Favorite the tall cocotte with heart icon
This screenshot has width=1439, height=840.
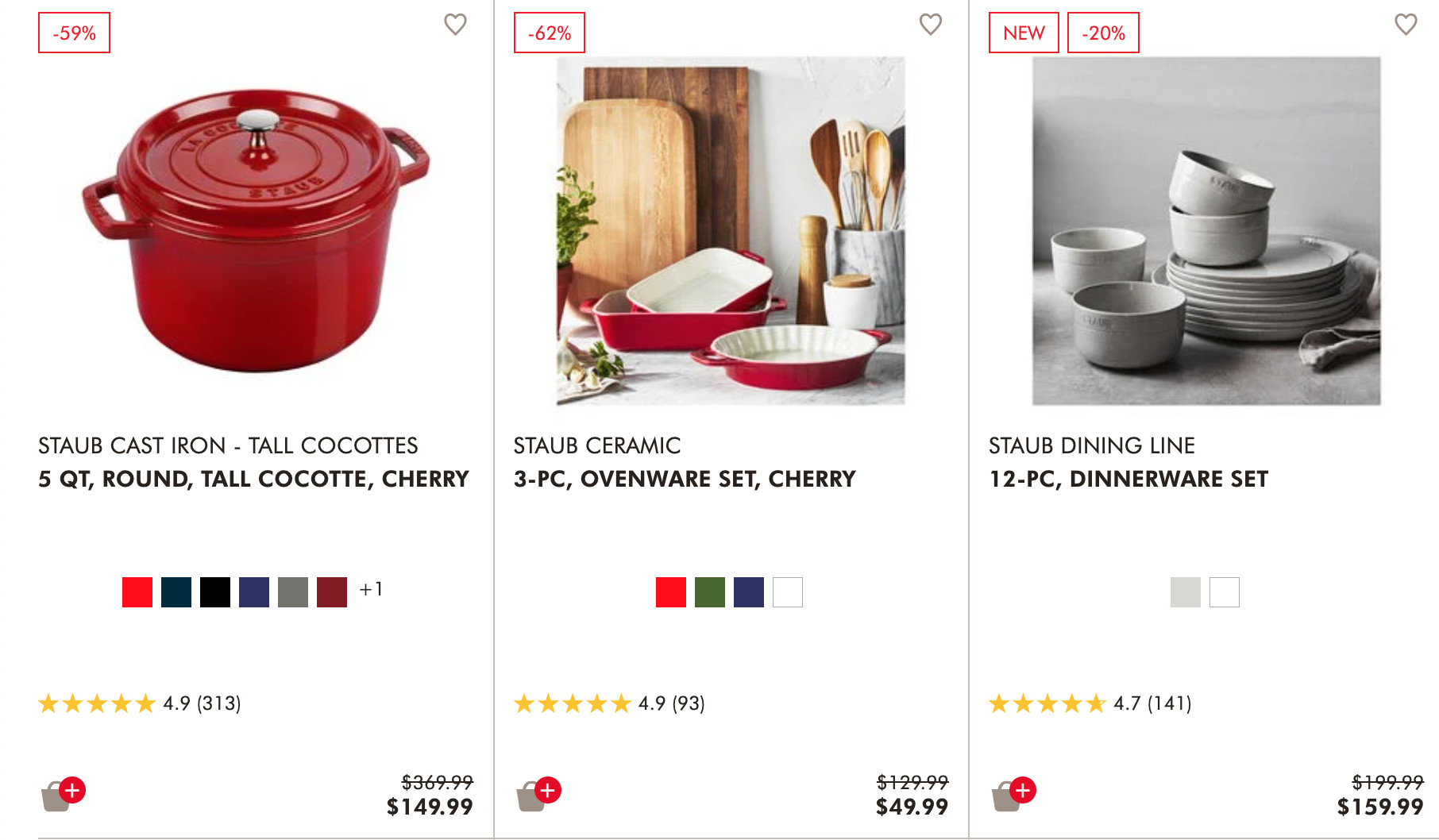click(x=455, y=25)
